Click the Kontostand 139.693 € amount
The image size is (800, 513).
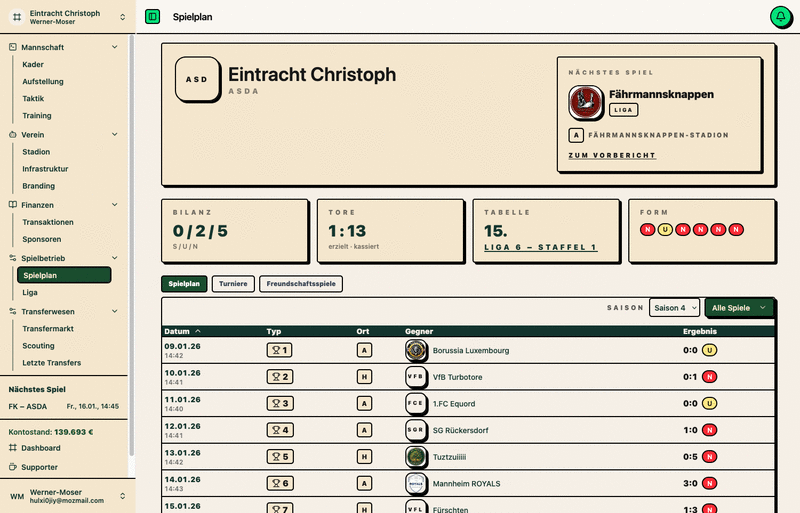[74, 432]
